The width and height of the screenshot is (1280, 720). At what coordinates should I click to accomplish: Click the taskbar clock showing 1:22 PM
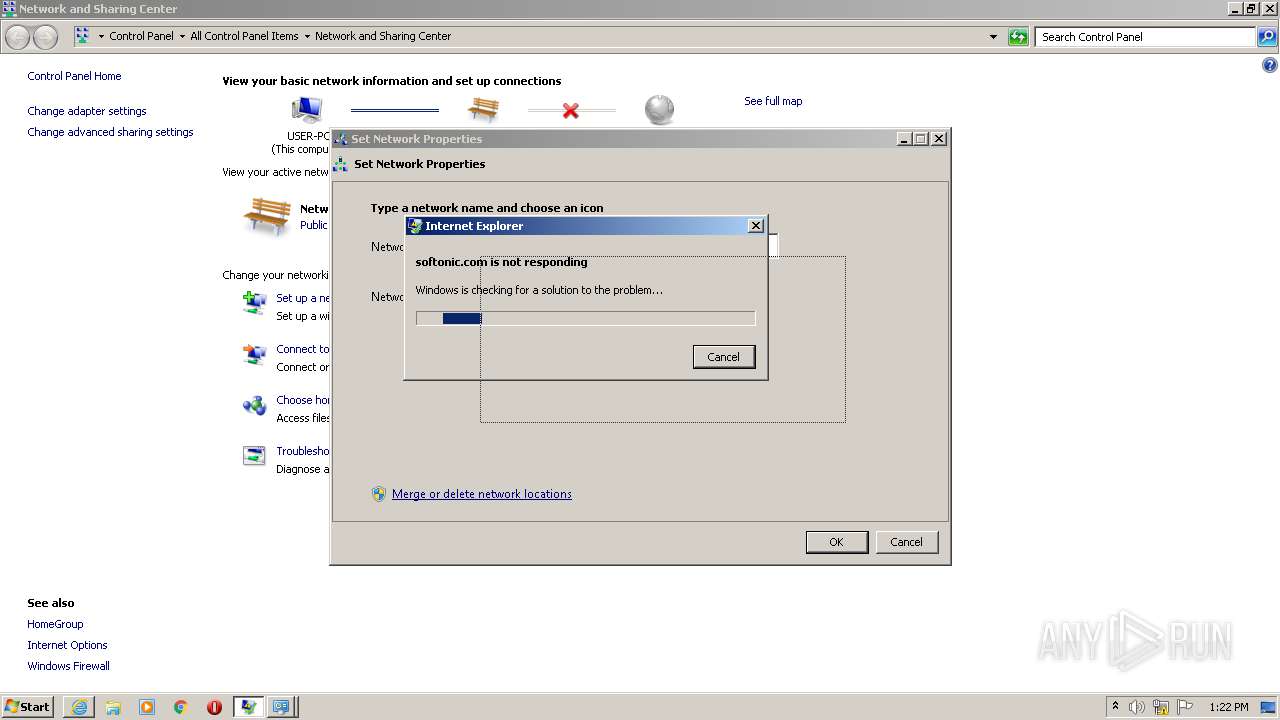coord(1228,707)
